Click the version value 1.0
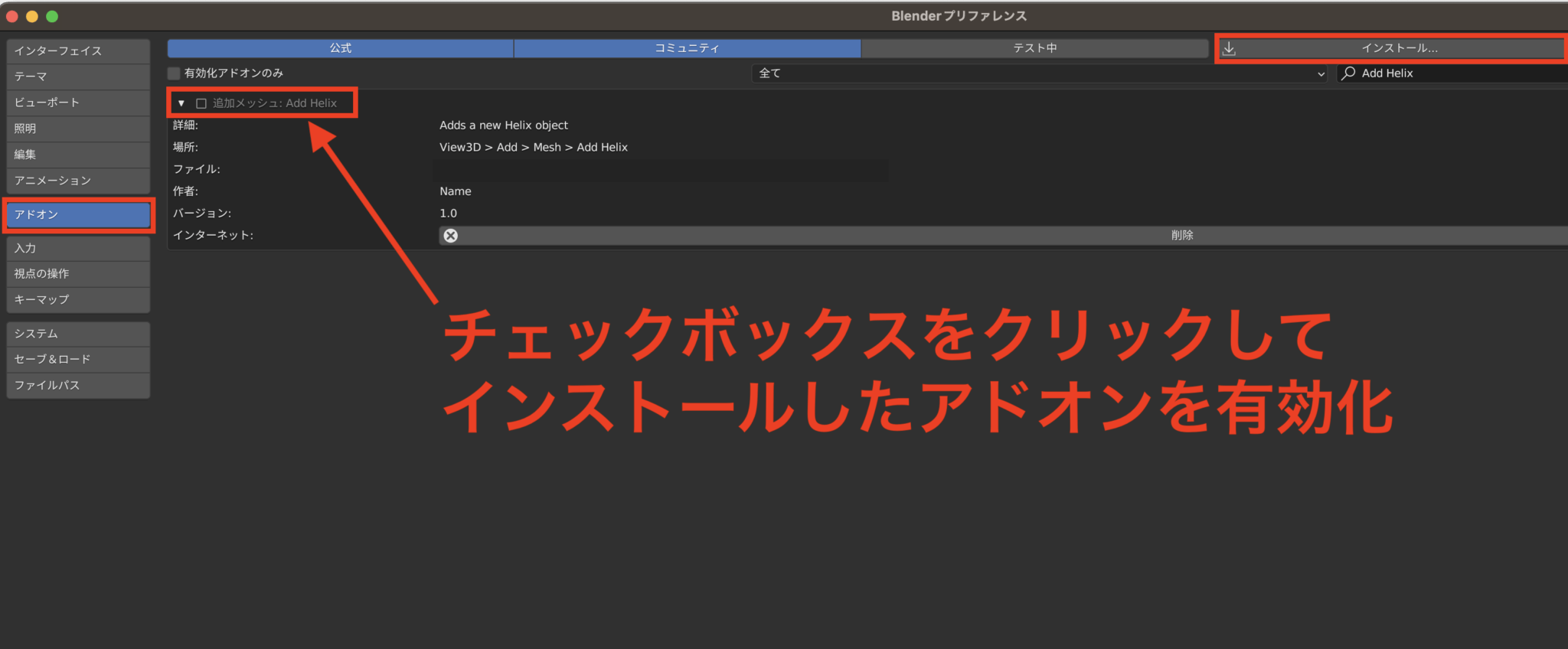Screen dimensions: 1568x649 449,214
